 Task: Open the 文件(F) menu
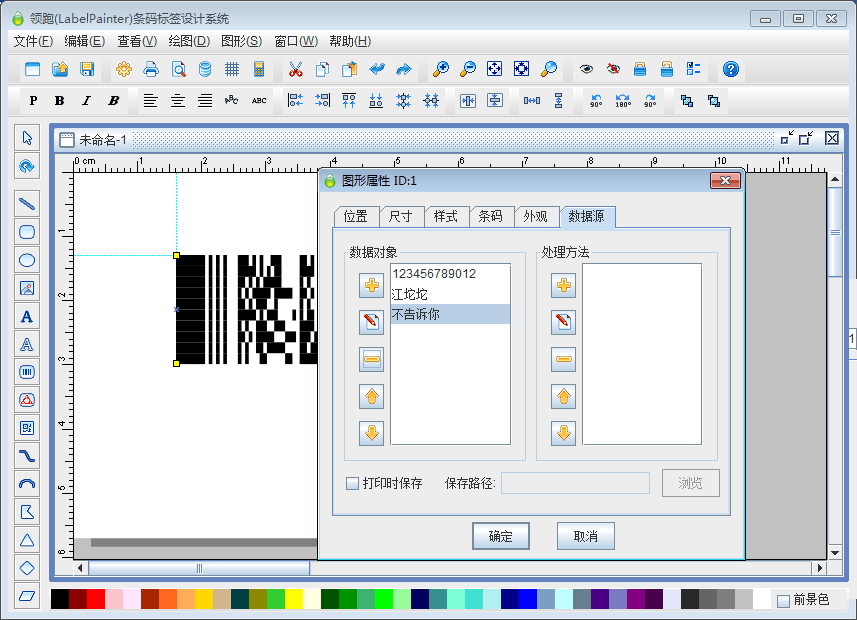pyautogui.click(x=33, y=41)
